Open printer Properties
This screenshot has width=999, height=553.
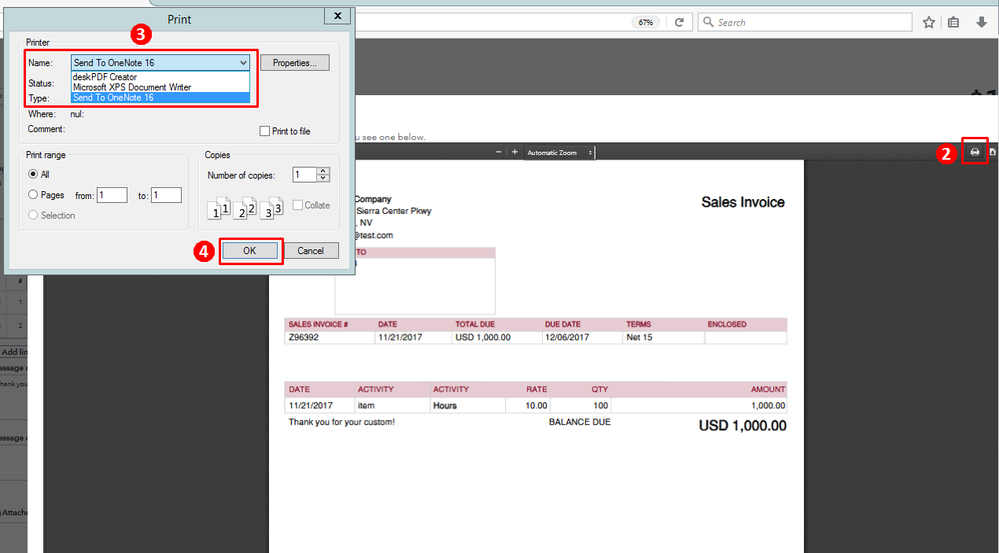click(x=295, y=62)
